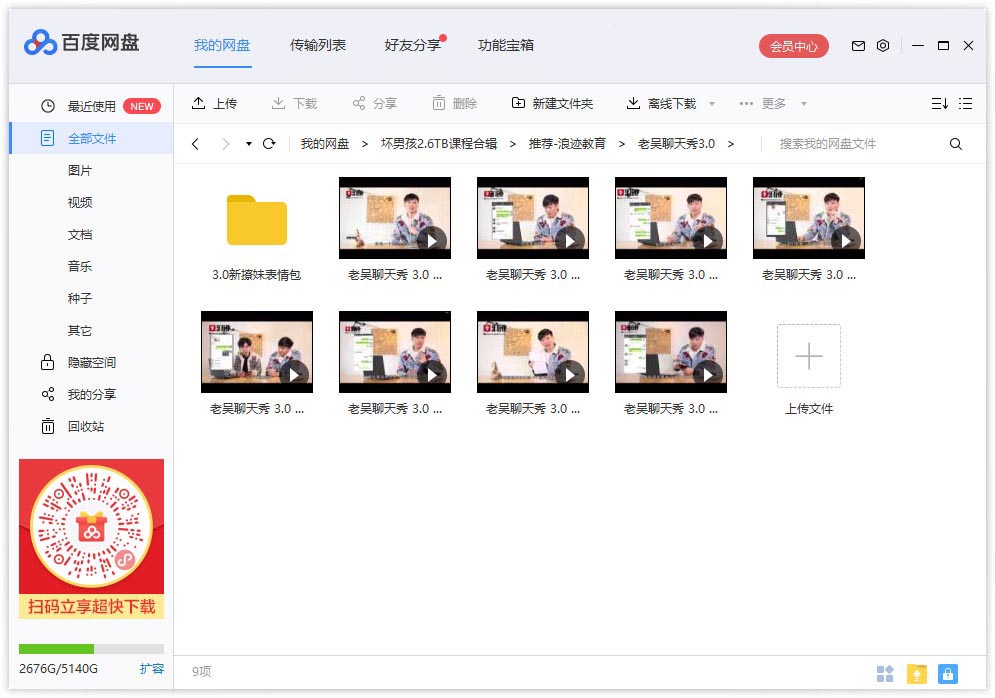
Task: Switch to 好友分享 tab
Action: [x=412, y=46]
